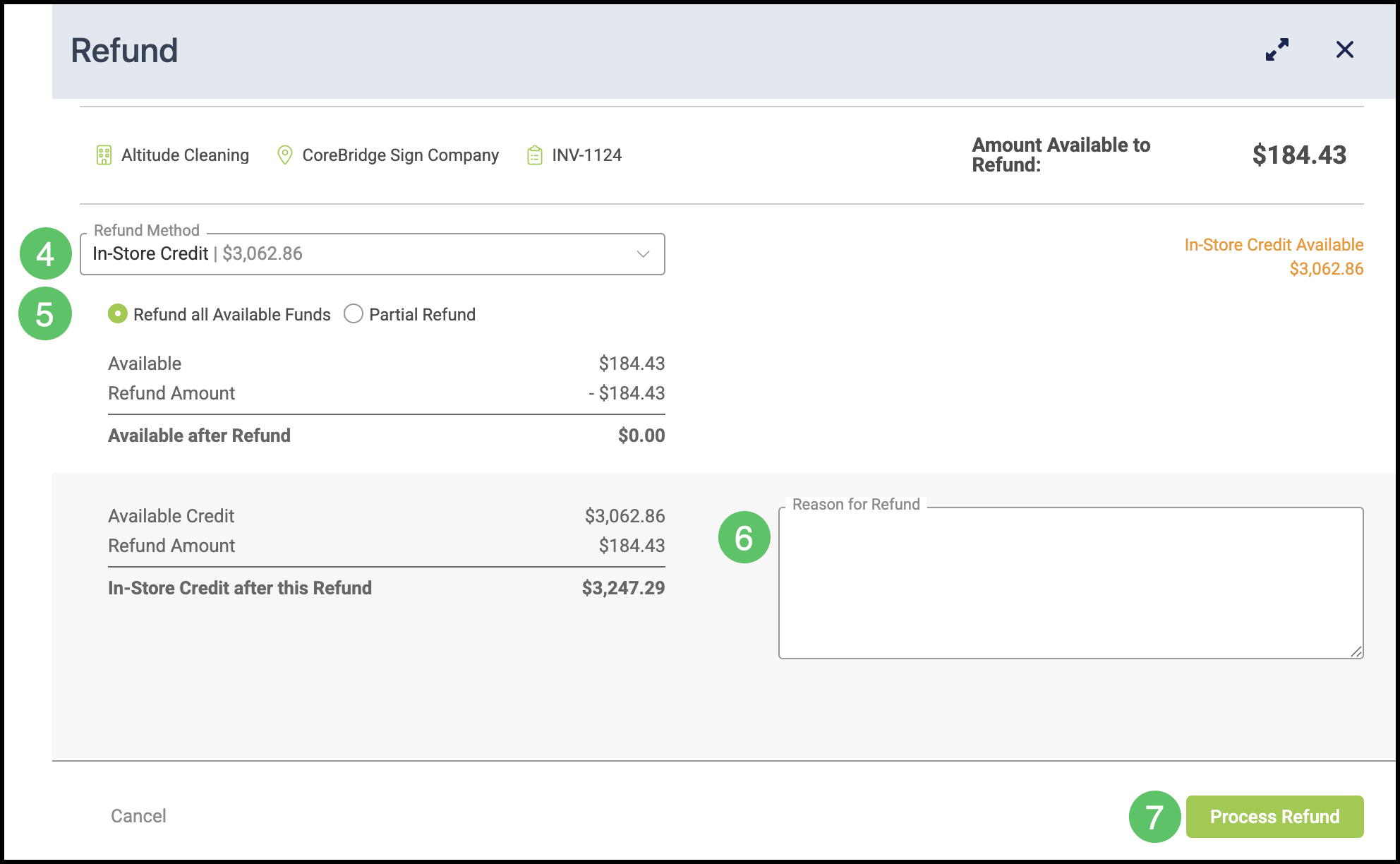This screenshot has width=1400, height=864.
Task: Click the INV-1124 invoice number
Action: coord(587,155)
